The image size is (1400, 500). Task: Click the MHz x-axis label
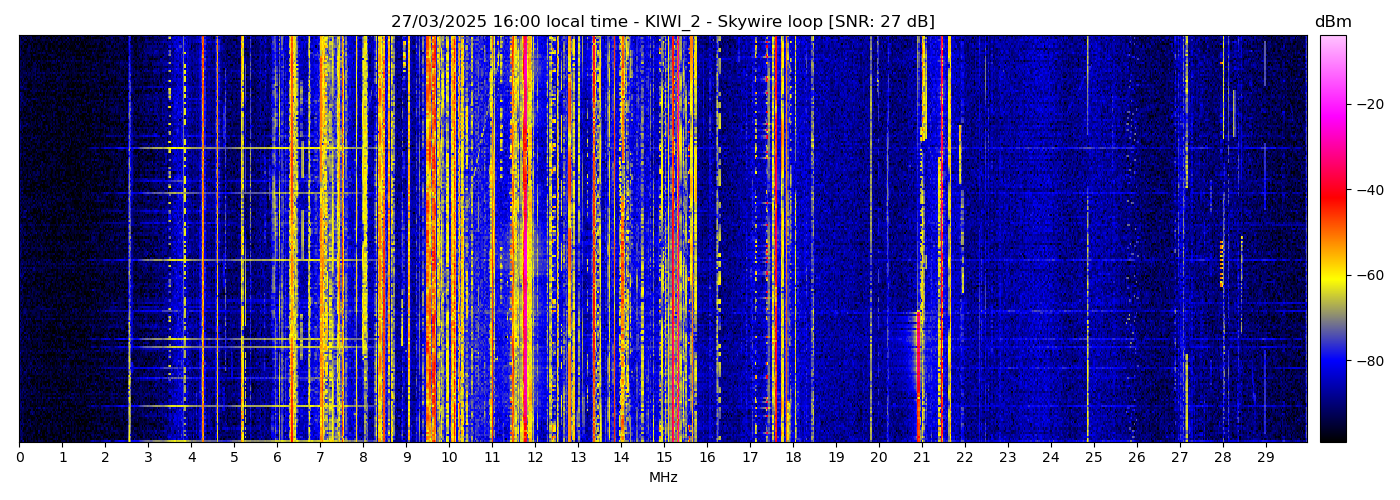tap(663, 478)
